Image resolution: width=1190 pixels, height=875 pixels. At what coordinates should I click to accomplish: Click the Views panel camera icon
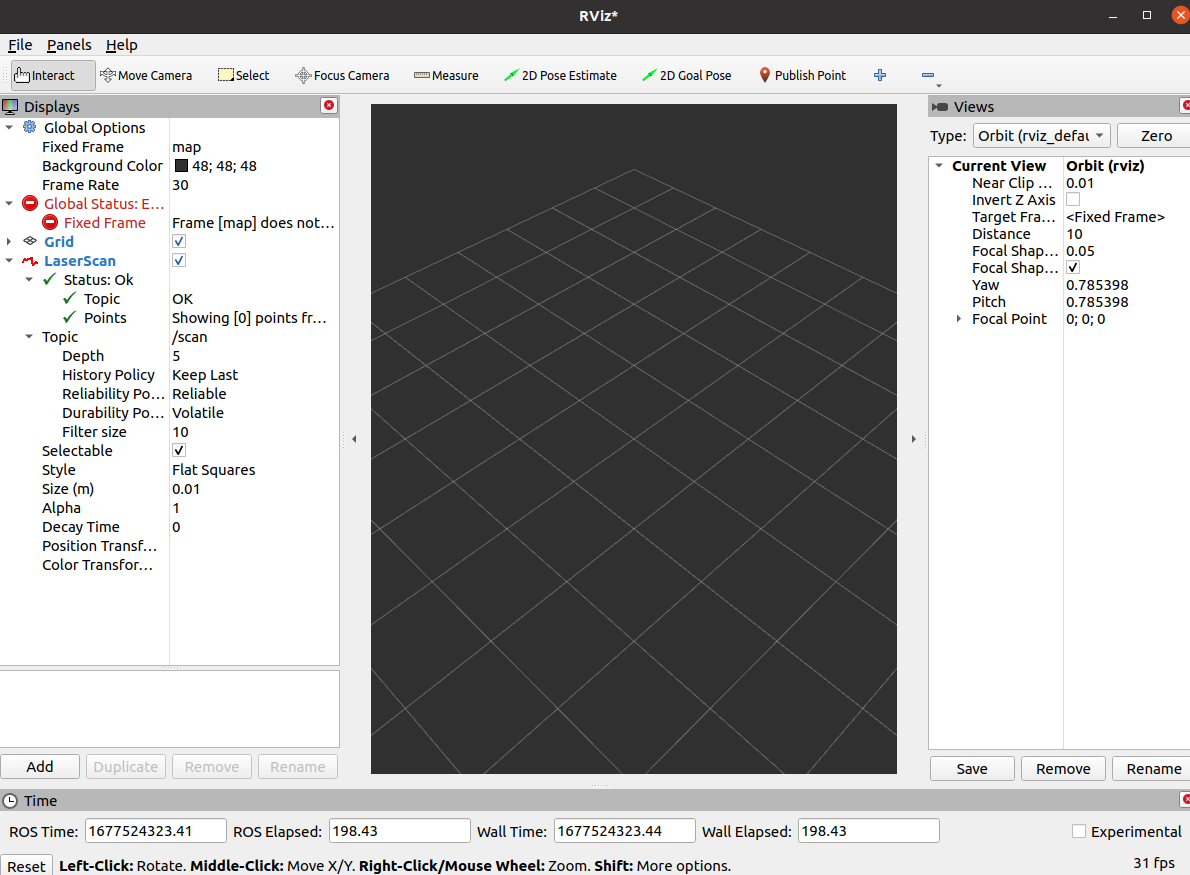pyautogui.click(x=940, y=107)
